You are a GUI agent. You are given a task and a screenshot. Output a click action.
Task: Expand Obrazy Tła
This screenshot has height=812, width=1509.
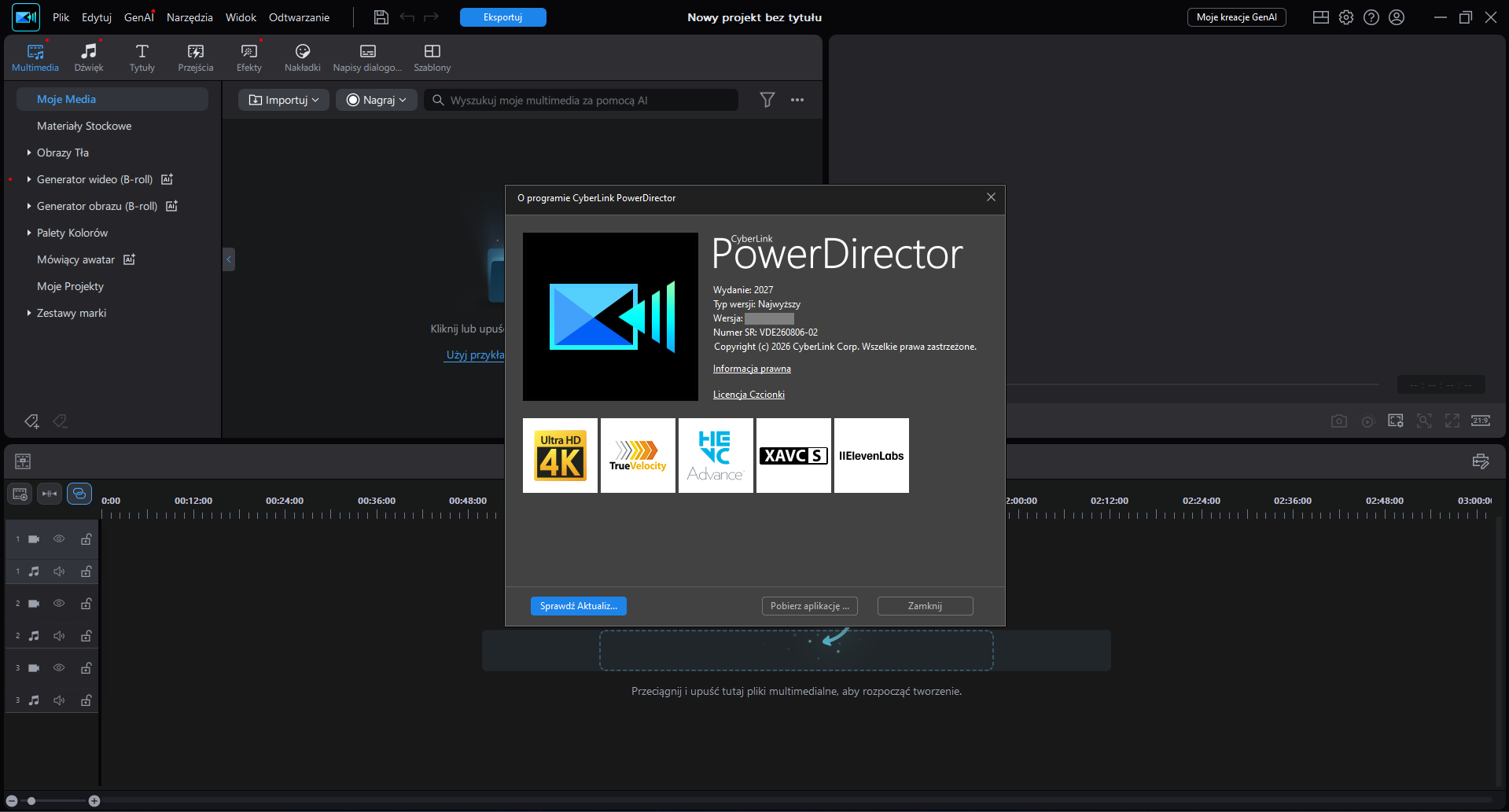click(x=29, y=152)
